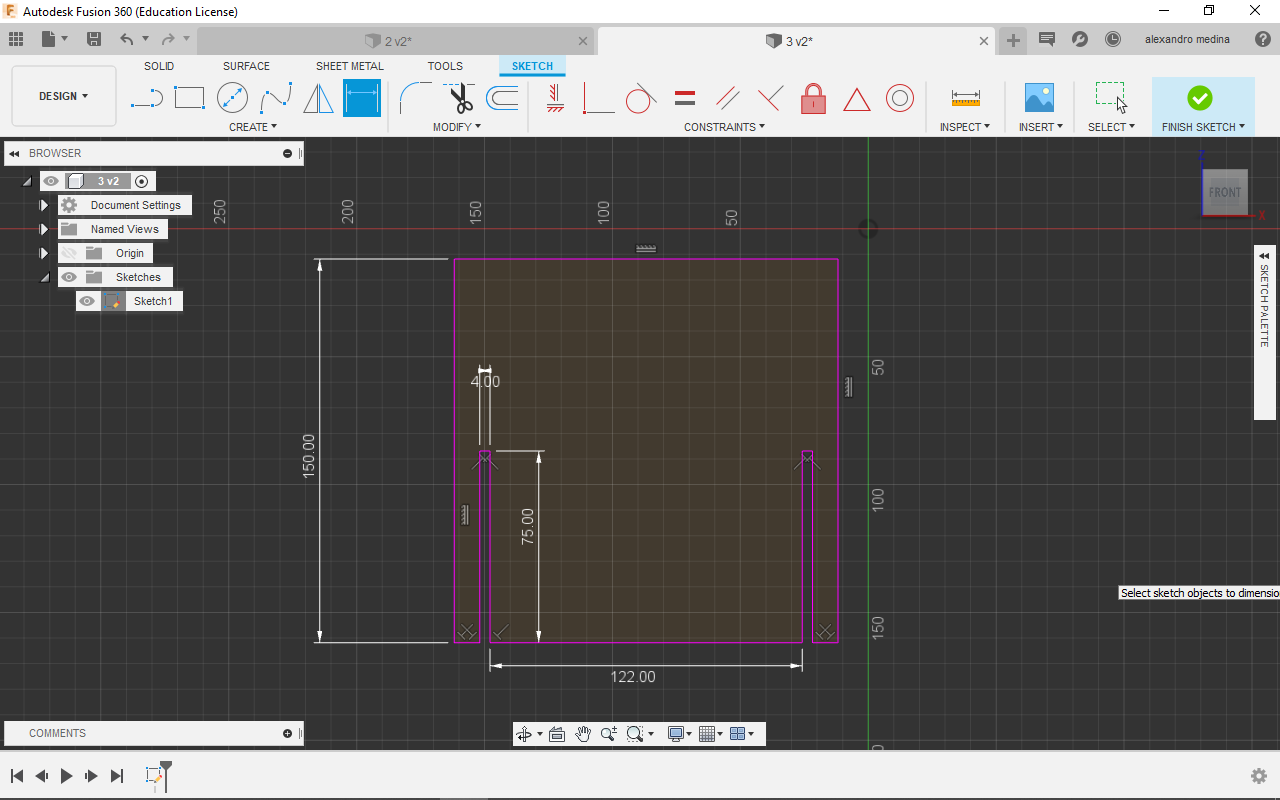The width and height of the screenshot is (1280, 800).
Task: Toggle Origin folder visibility
Action: pyautogui.click(x=69, y=253)
